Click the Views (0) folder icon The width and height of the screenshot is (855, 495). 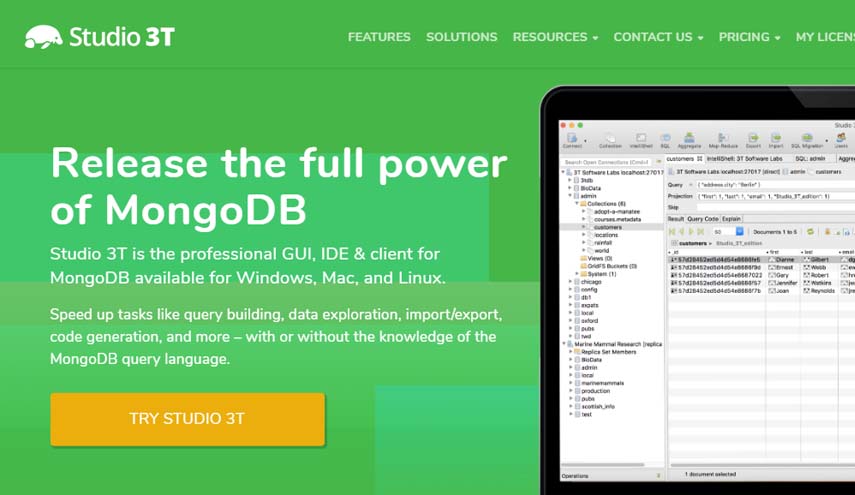[x=583, y=258]
